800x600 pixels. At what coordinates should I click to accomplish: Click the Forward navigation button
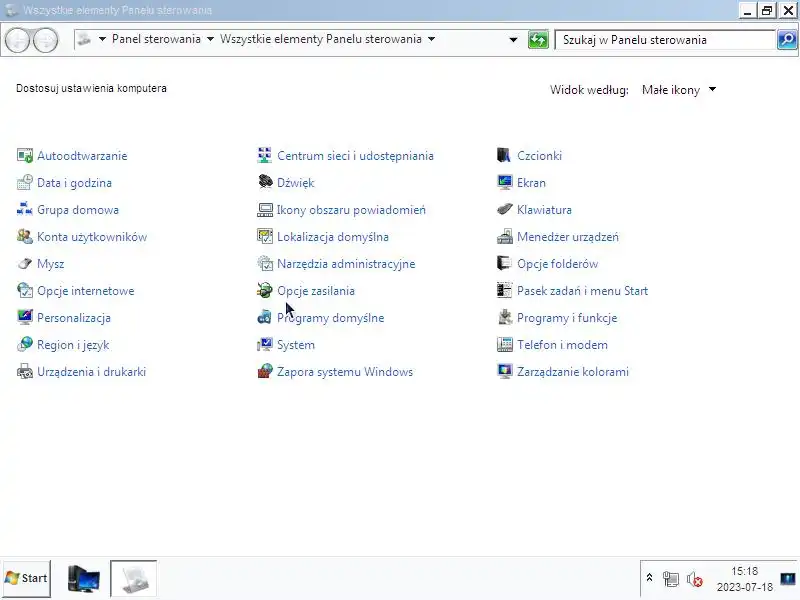pyautogui.click(x=46, y=40)
